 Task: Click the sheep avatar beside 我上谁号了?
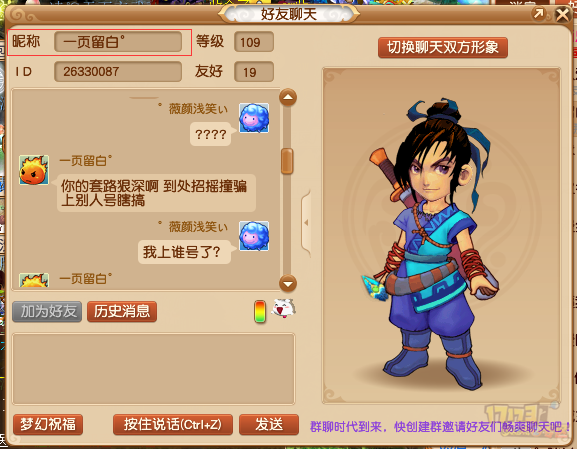coord(254,236)
